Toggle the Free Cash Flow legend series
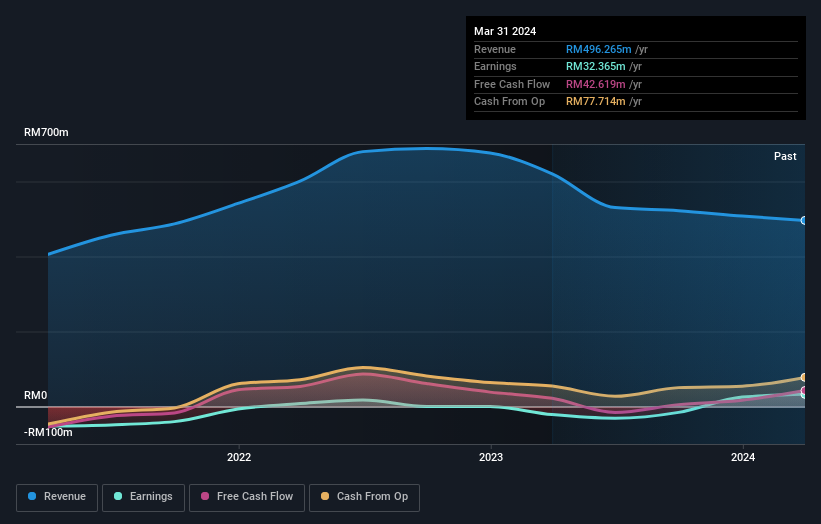The height and width of the screenshot is (524, 821). 247,497
